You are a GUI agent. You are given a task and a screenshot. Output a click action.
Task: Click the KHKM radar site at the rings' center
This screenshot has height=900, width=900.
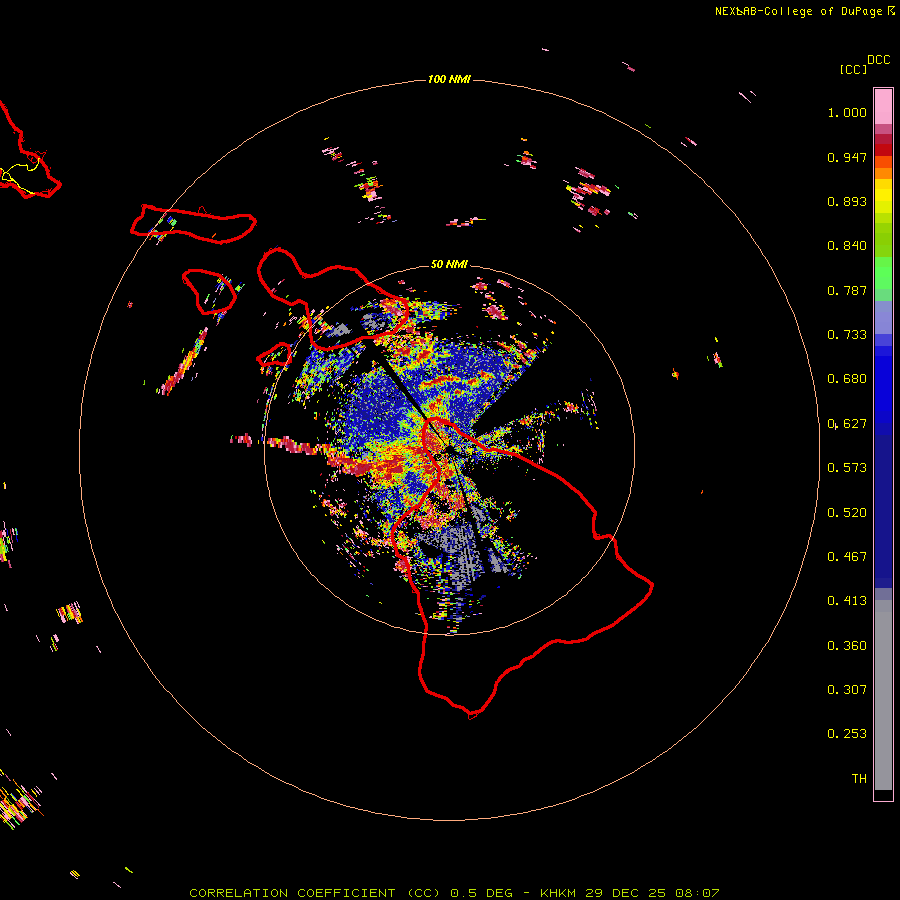coord(449,449)
